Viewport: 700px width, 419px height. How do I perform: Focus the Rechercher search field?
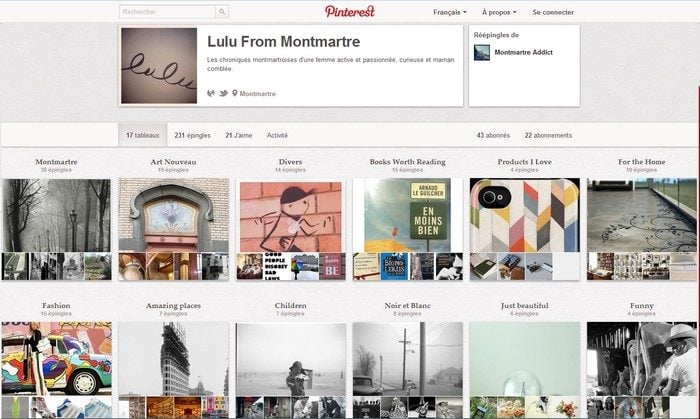coord(167,12)
